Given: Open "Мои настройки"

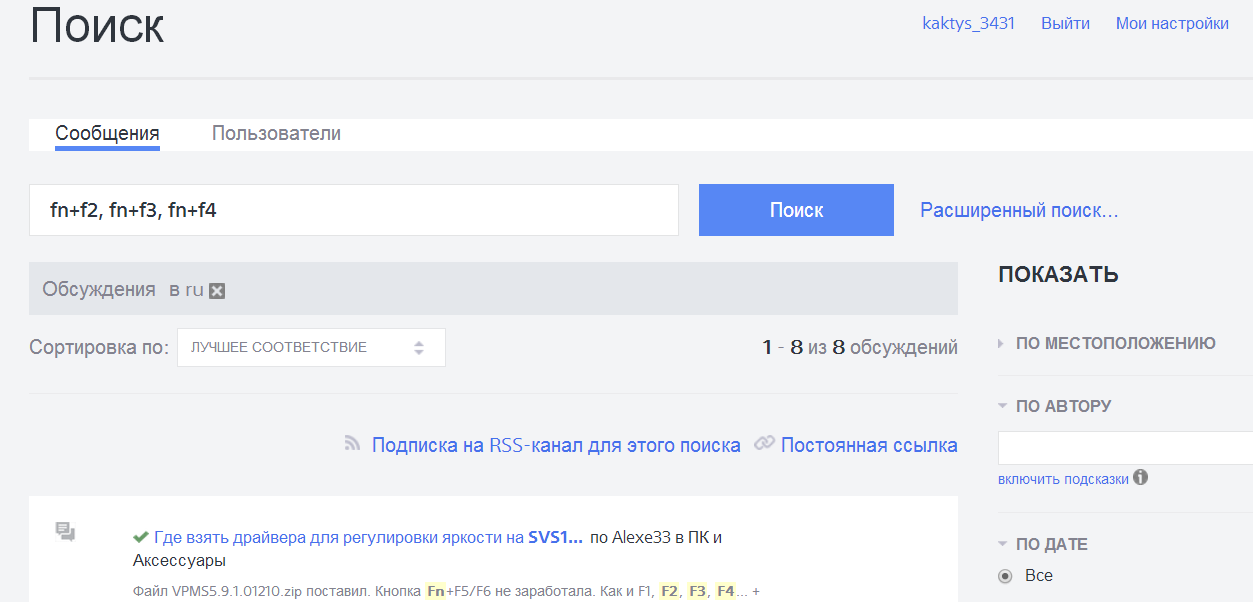Looking at the screenshot, I should 1172,22.
